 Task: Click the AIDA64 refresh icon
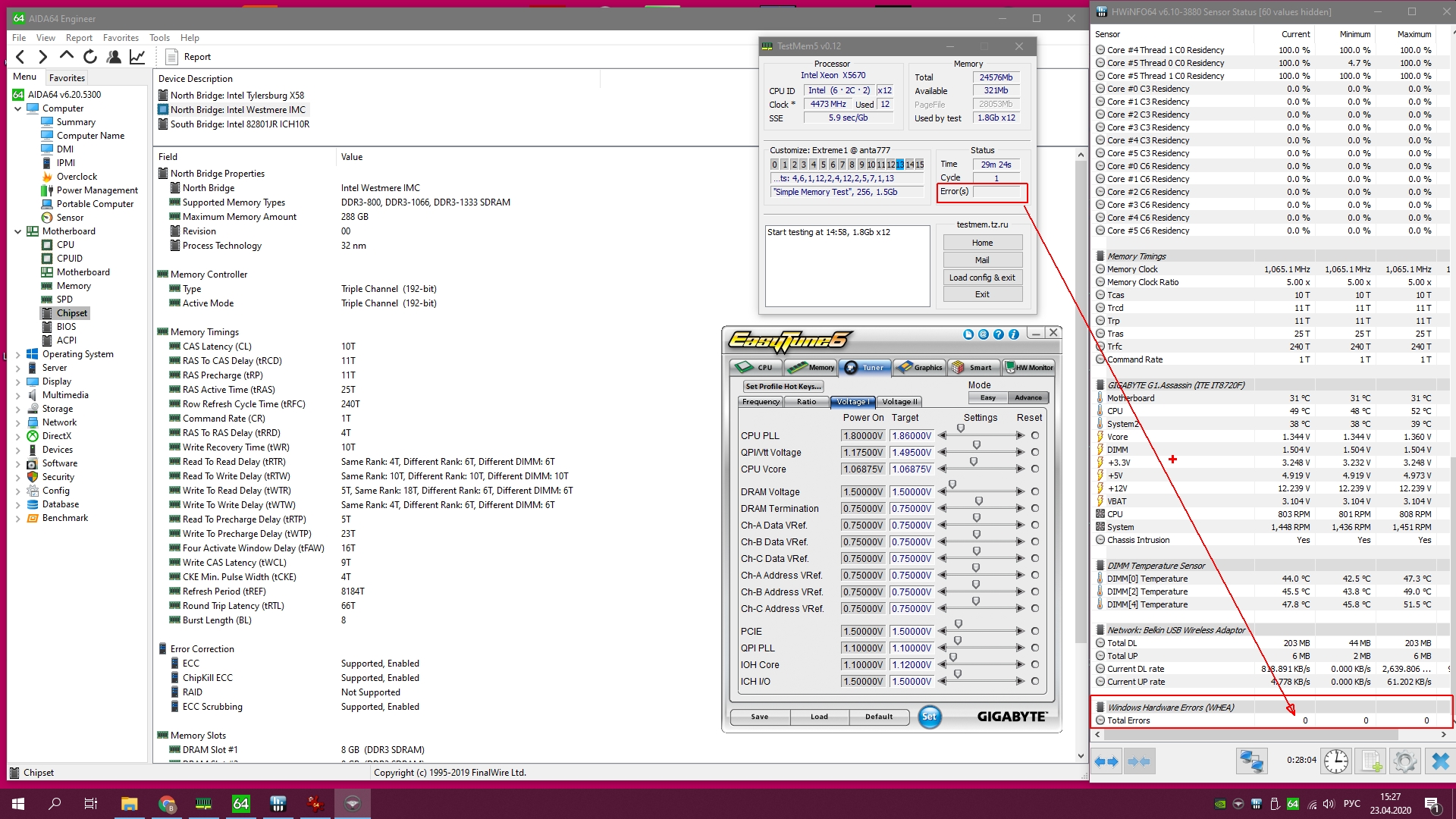[90, 56]
